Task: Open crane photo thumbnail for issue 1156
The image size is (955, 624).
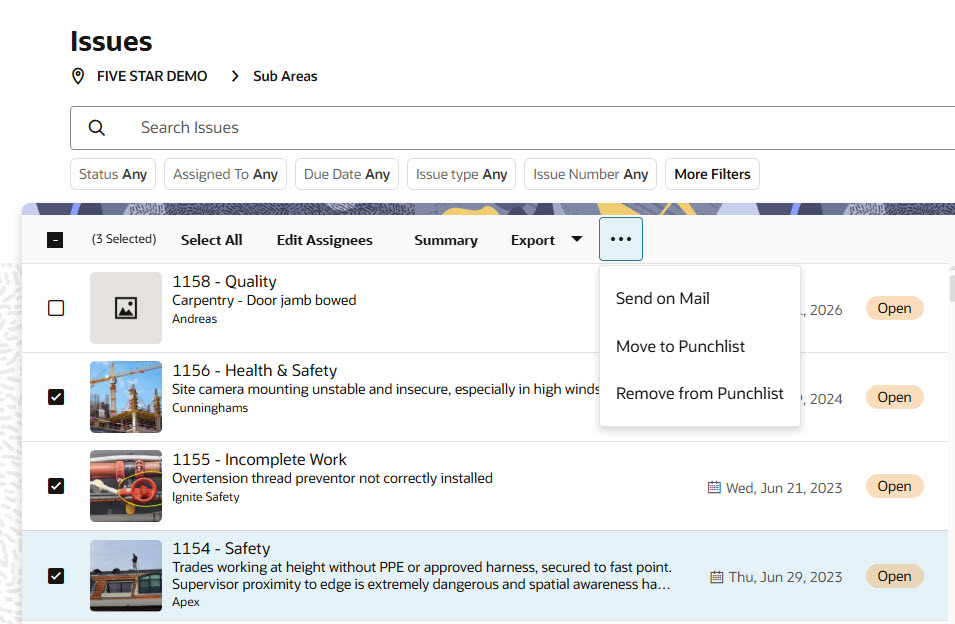Action: [126, 397]
